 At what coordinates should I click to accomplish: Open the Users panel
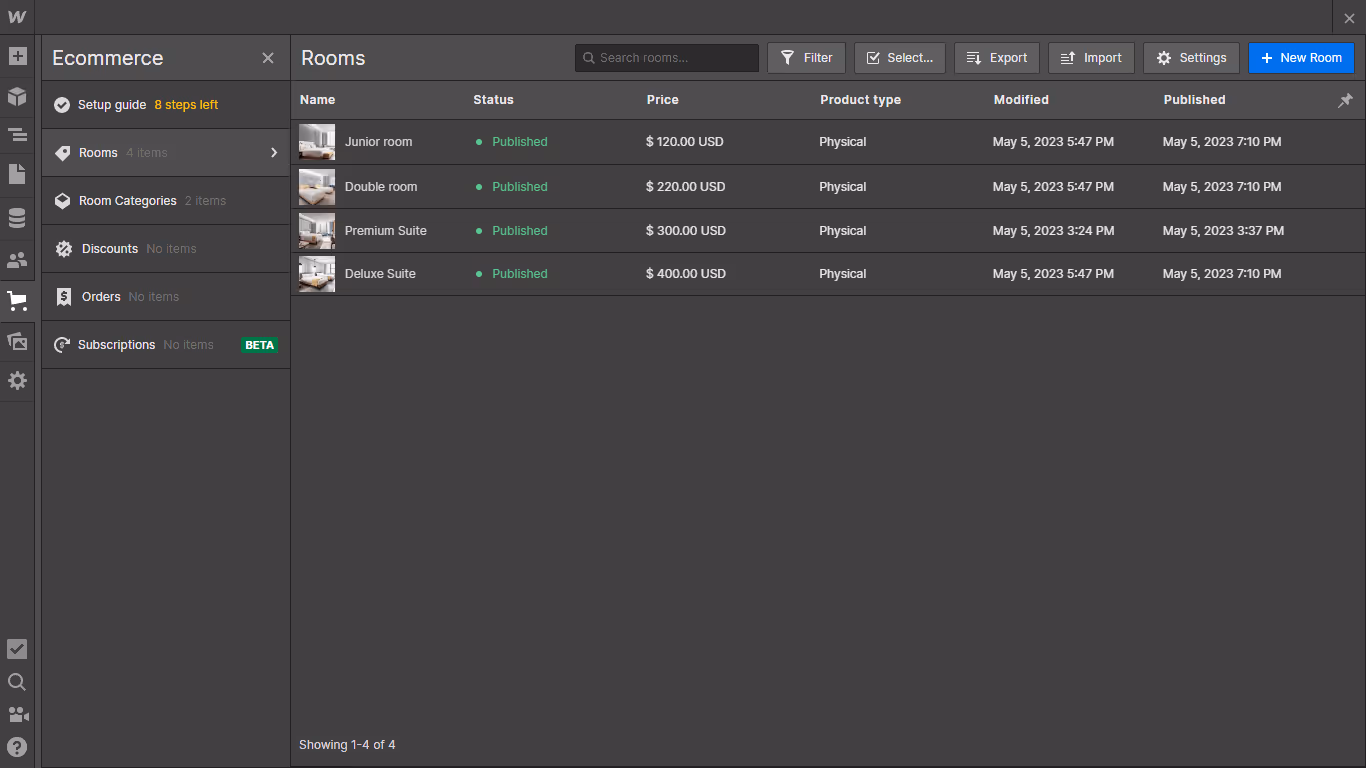(17, 260)
